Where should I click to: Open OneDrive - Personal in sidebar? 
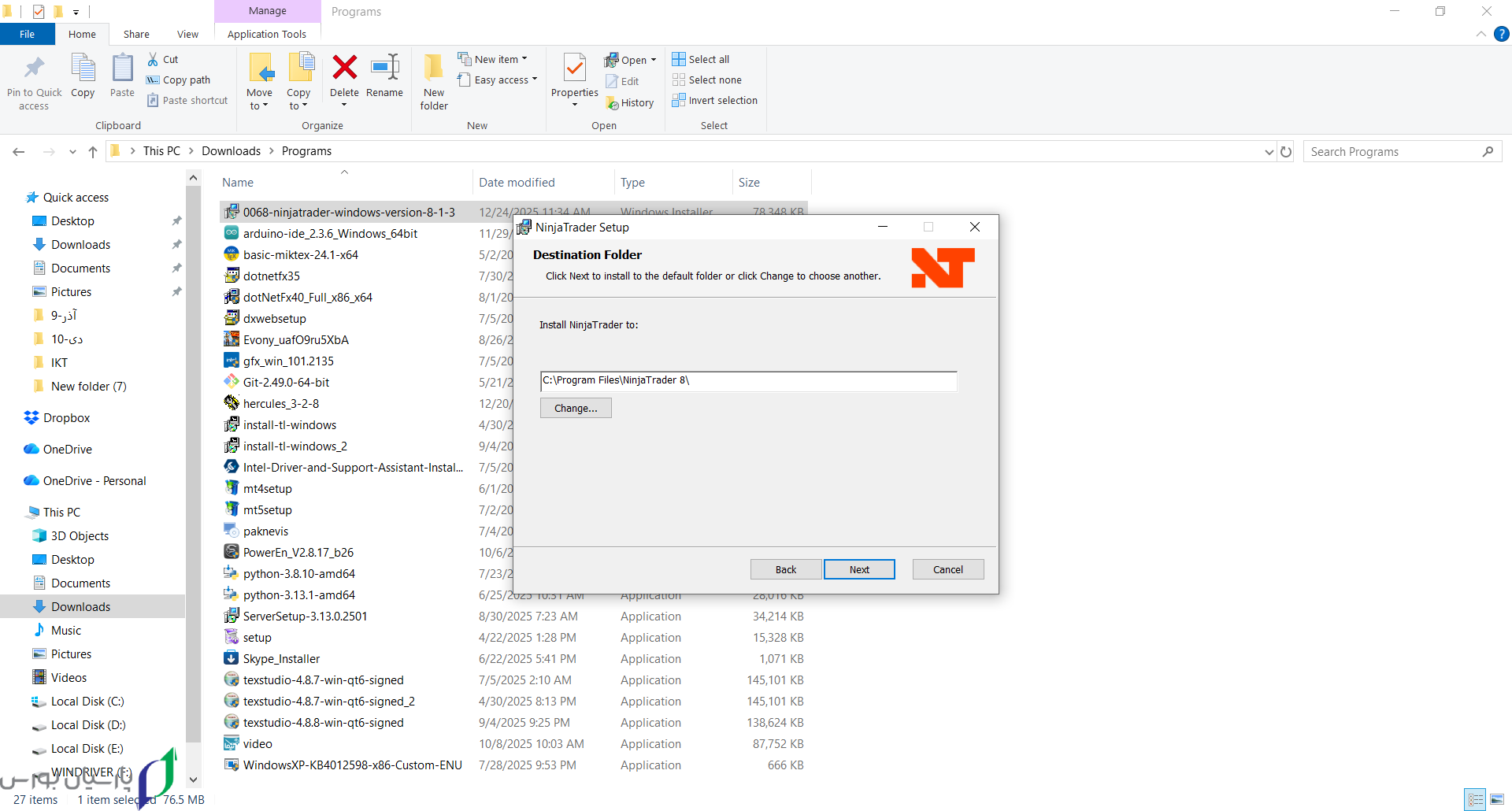[94, 480]
